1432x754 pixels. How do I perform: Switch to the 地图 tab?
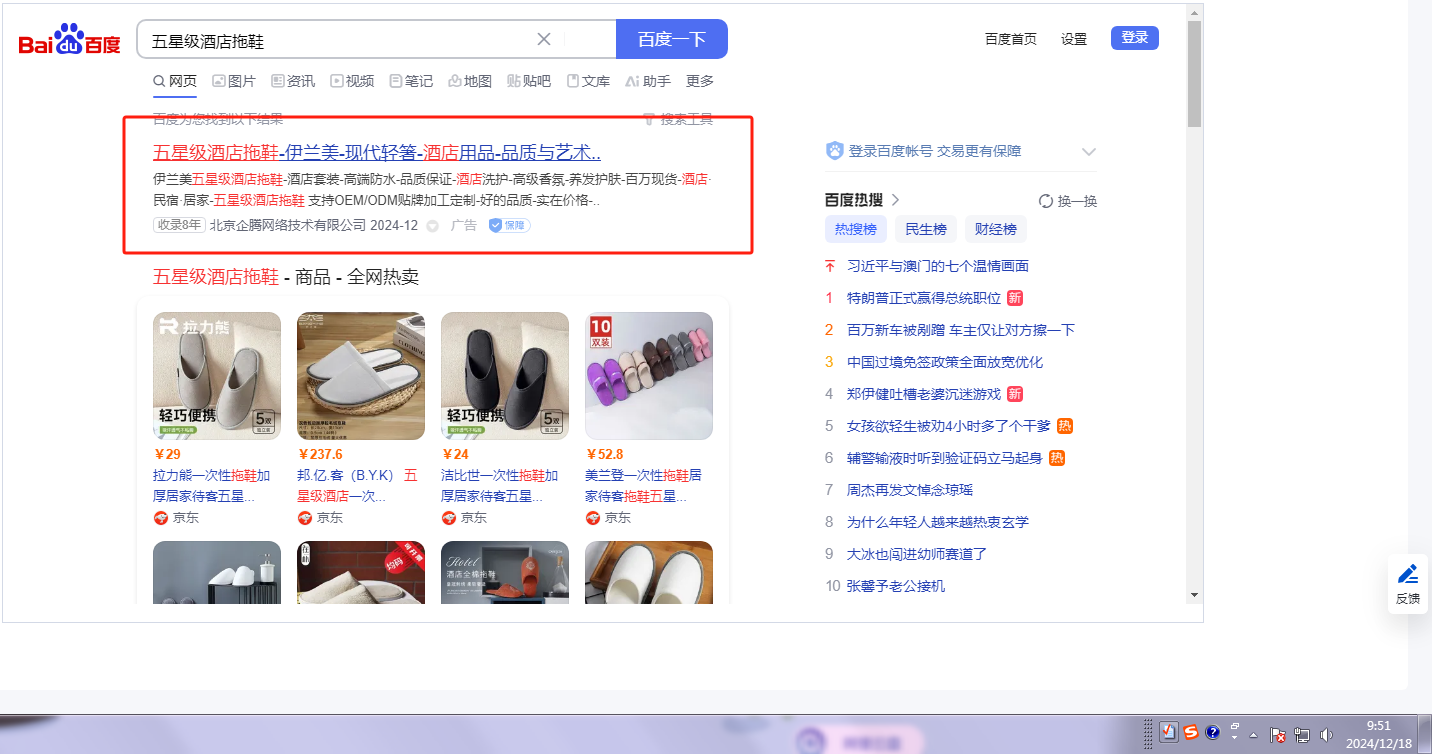[470, 81]
